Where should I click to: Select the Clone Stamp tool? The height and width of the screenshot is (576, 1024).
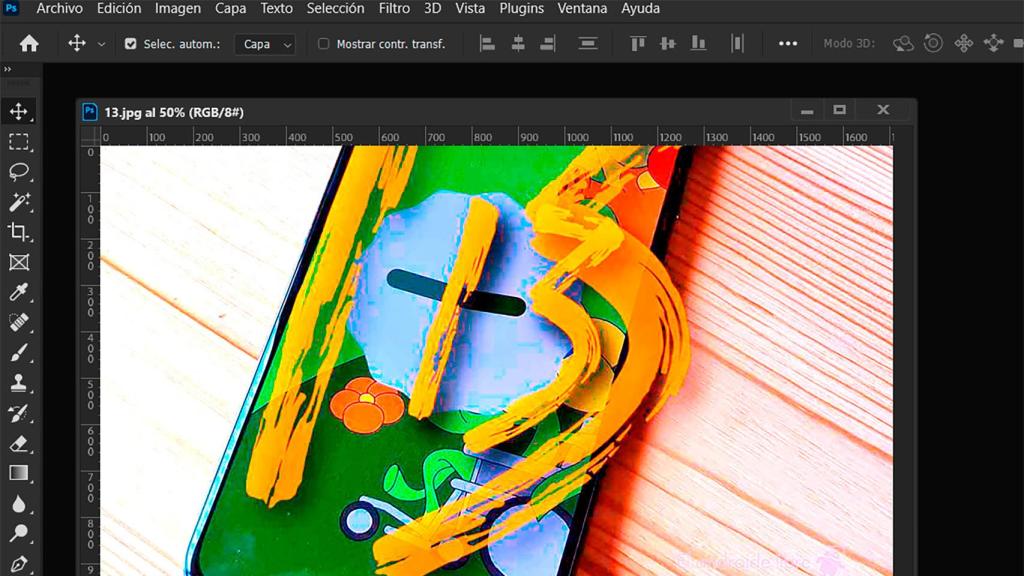click(x=19, y=383)
